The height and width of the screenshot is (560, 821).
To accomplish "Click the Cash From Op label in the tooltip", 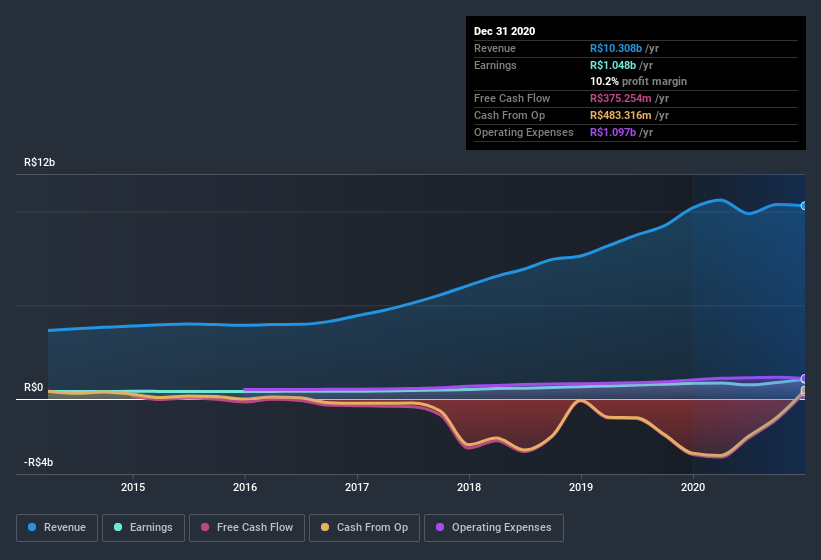I will point(509,115).
